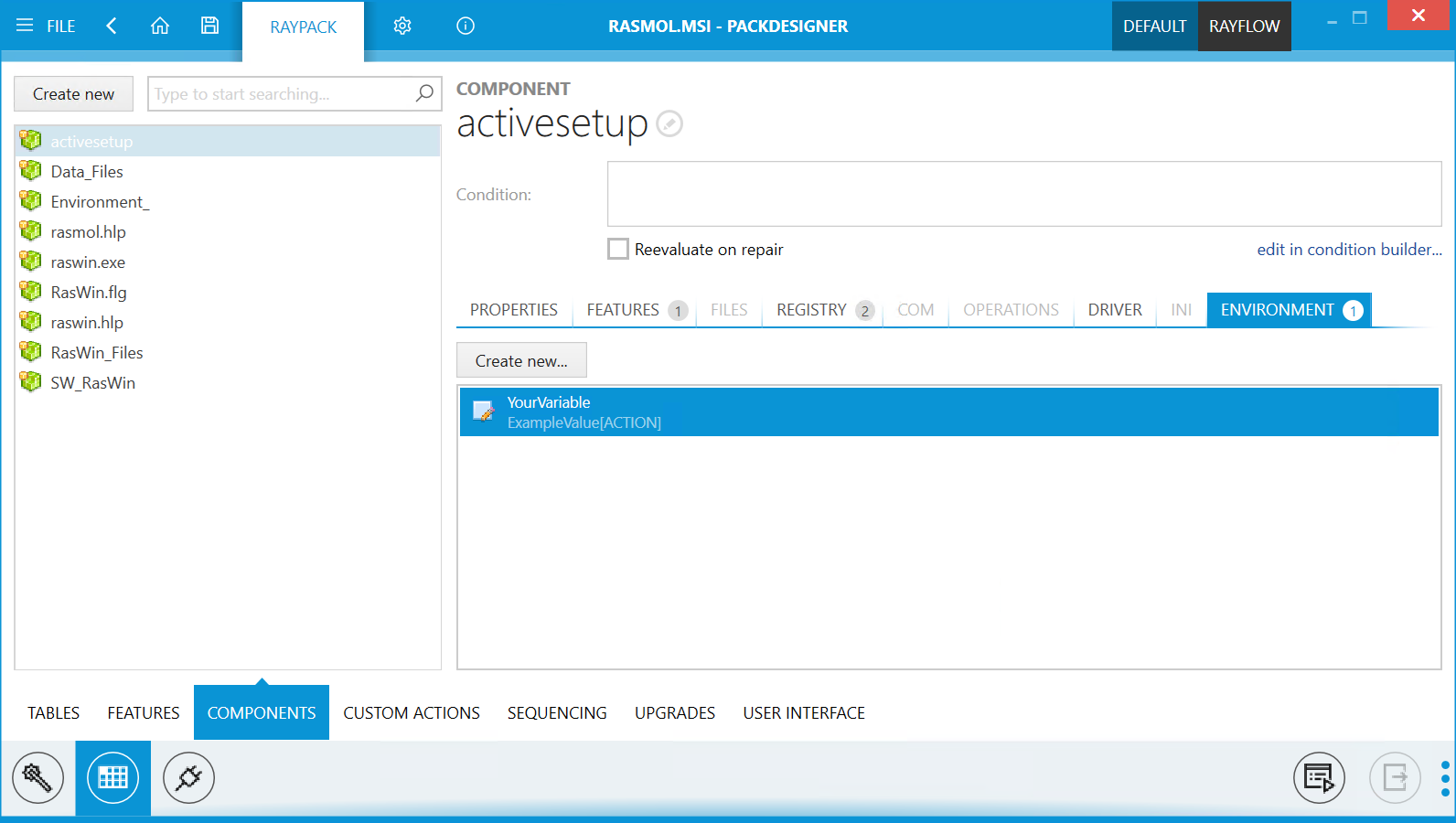1456x823 pixels.
Task: Click the activesetup component icon
Action: coord(31,140)
